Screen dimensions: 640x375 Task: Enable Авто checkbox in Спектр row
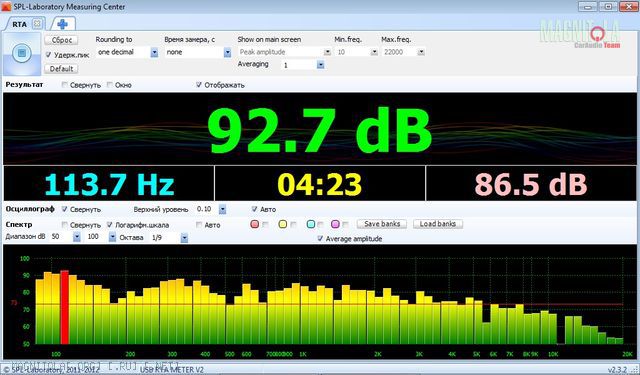click(199, 224)
